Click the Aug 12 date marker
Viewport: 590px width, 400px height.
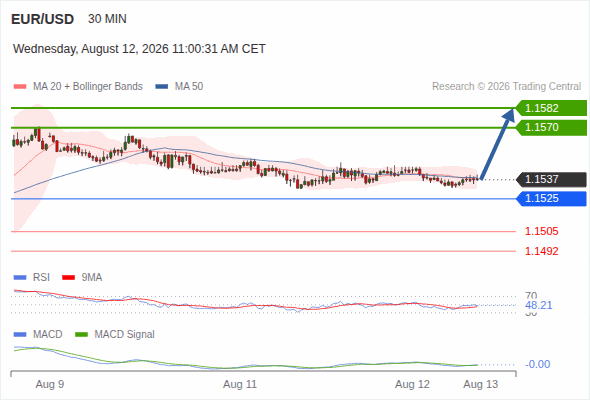click(412, 384)
